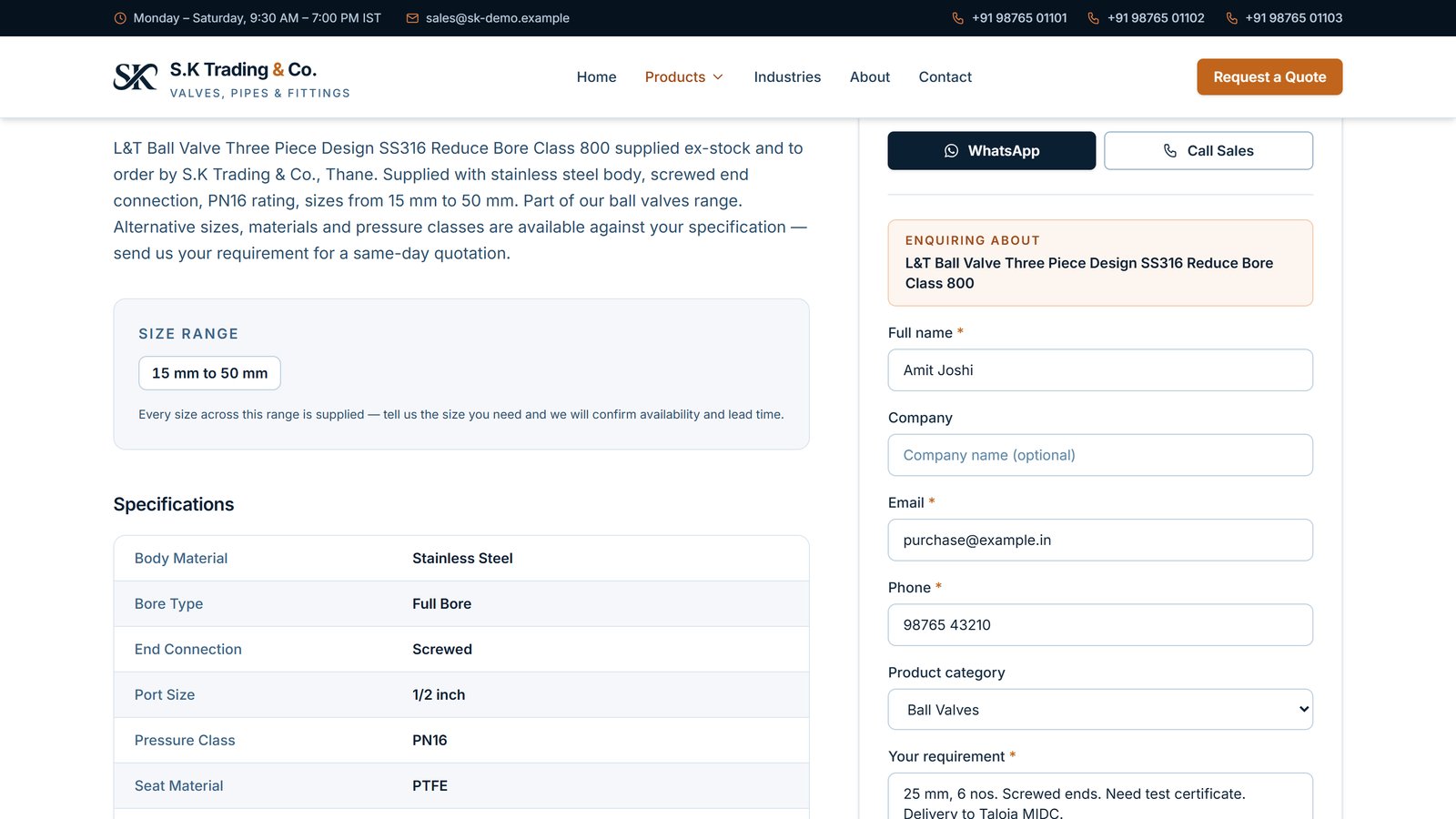Click the WhatsApp logo icon in button

952,151
